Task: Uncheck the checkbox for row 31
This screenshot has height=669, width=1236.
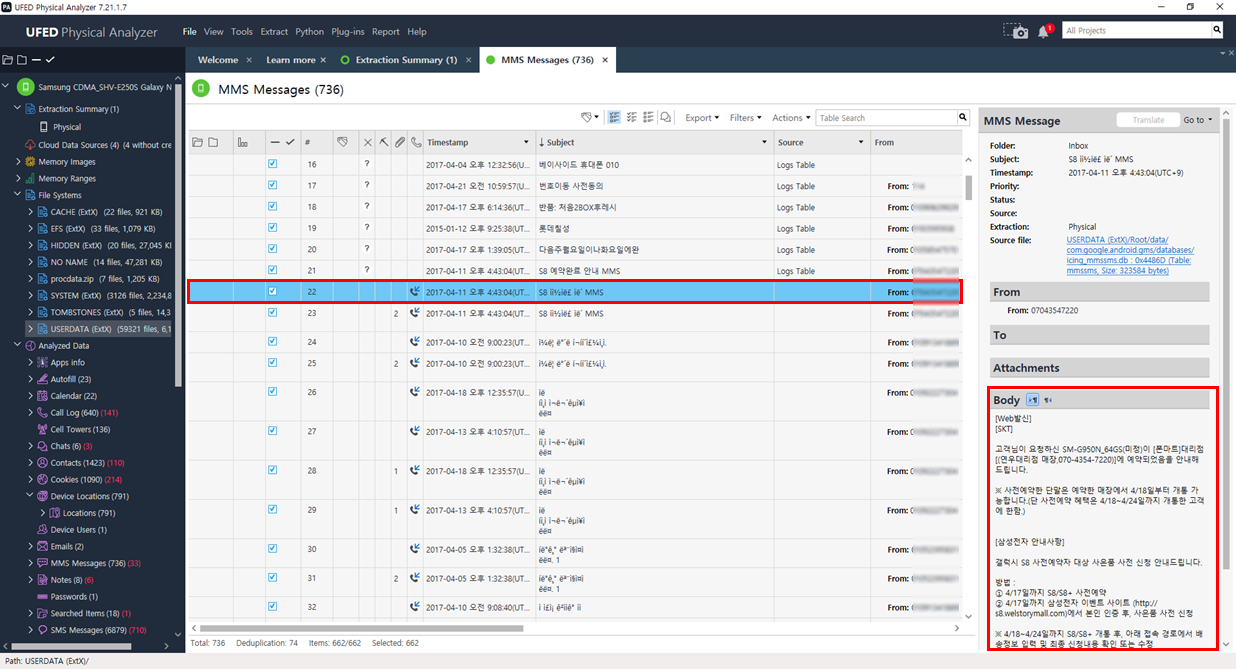Action: coord(273,578)
